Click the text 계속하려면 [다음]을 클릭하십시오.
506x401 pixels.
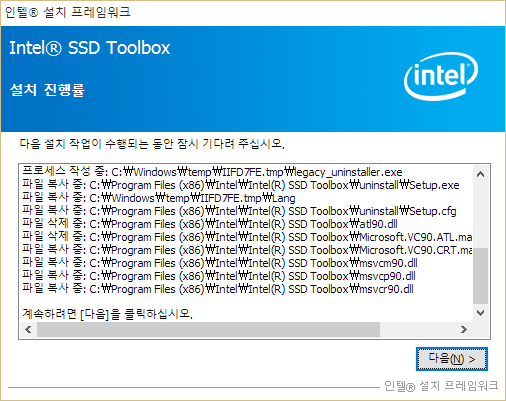pyautogui.click(x=107, y=314)
